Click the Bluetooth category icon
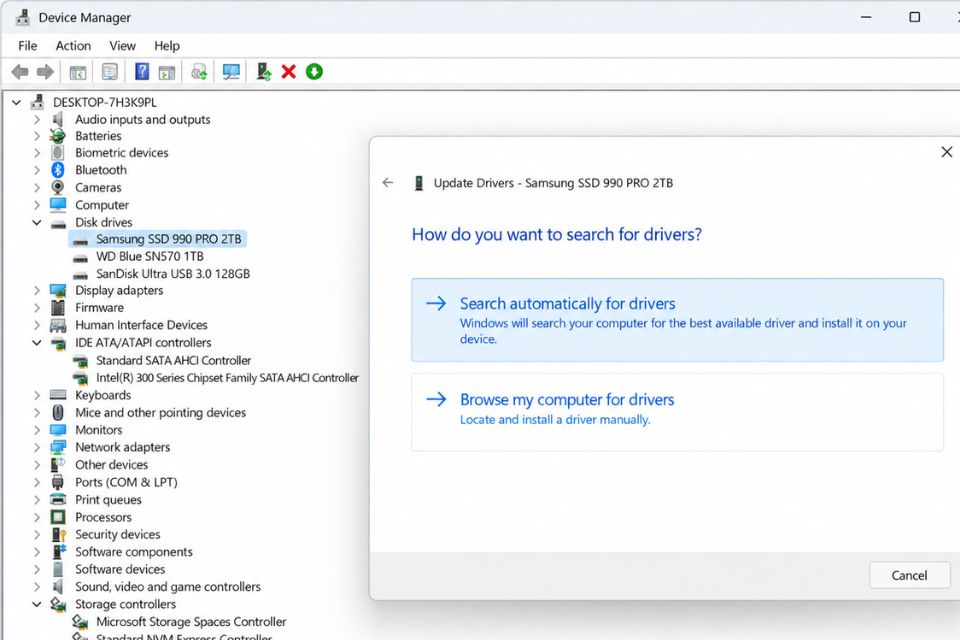 [58, 170]
